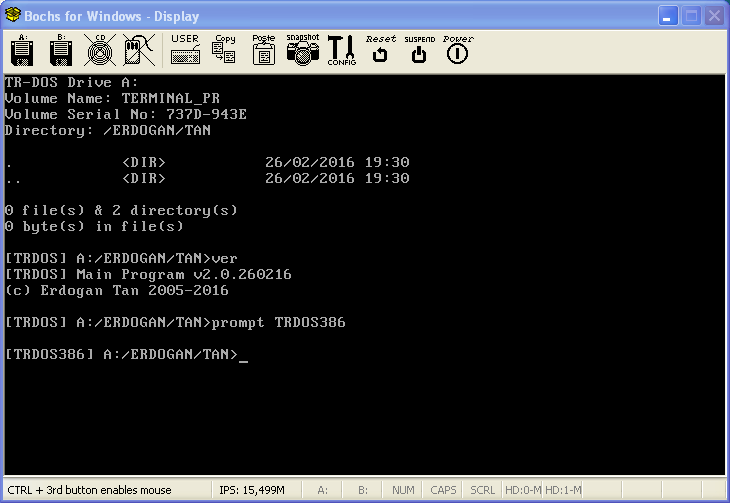Click 'CTRL + 3rd button enables mouse' text
Image resolution: width=730 pixels, height=503 pixels.
[89, 490]
